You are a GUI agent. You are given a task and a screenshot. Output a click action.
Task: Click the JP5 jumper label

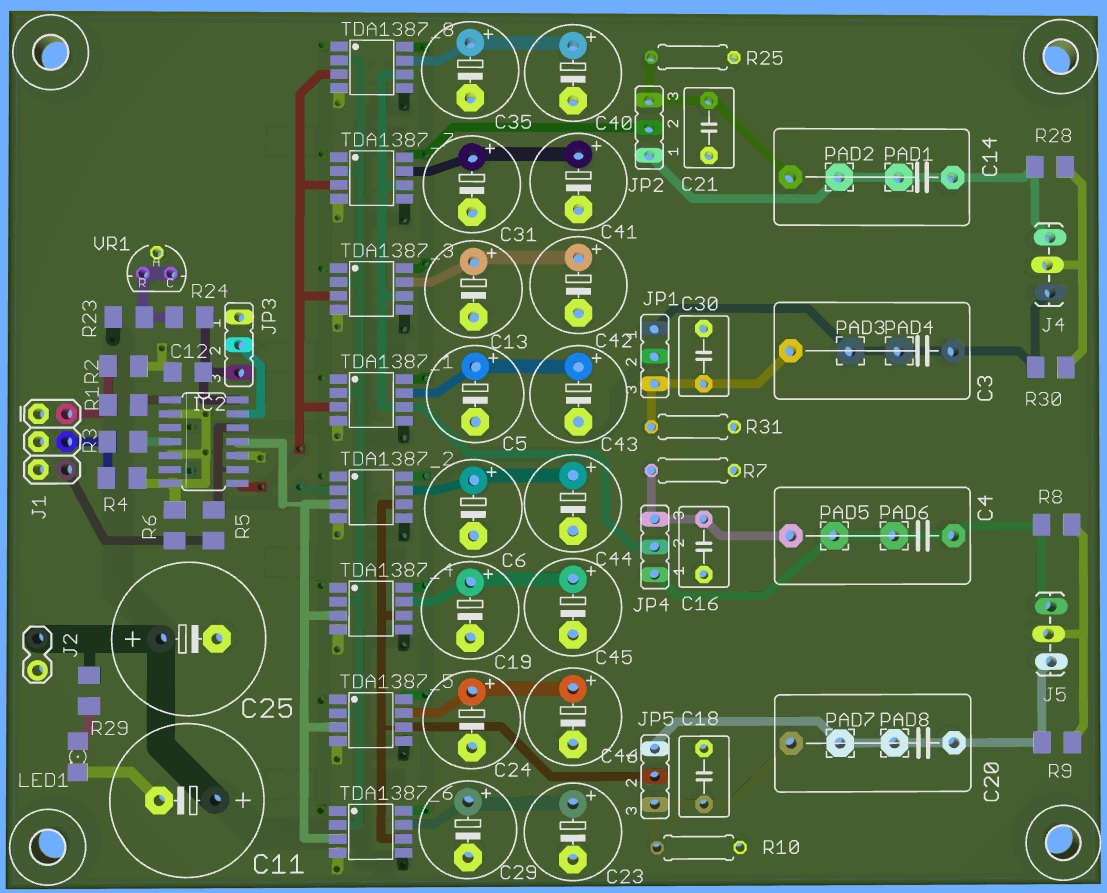(x=656, y=719)
